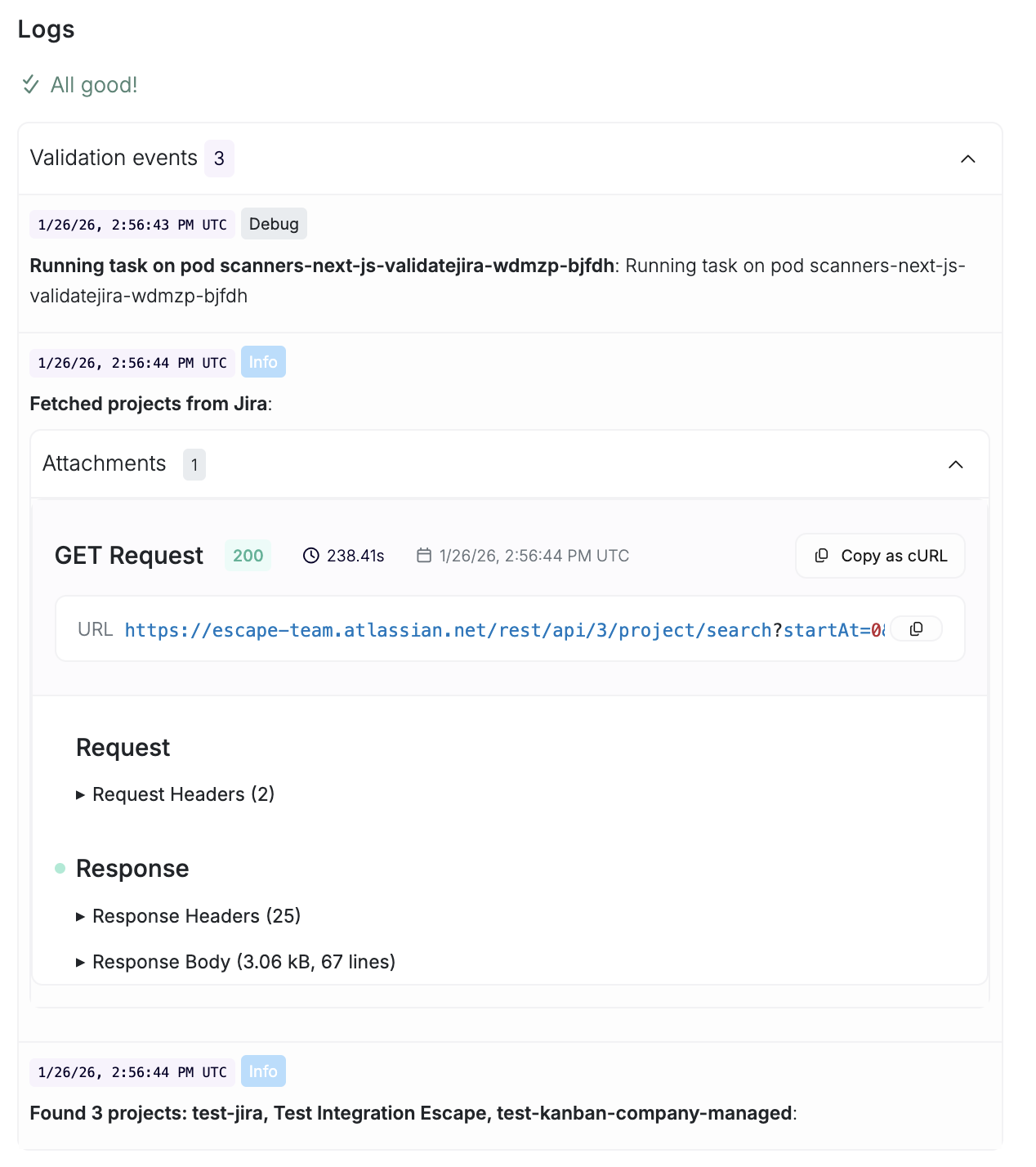Viewport: 1036px width, 1167px height.
Task: Click the copy icon inside the URL field
Action: pos(916,628)
